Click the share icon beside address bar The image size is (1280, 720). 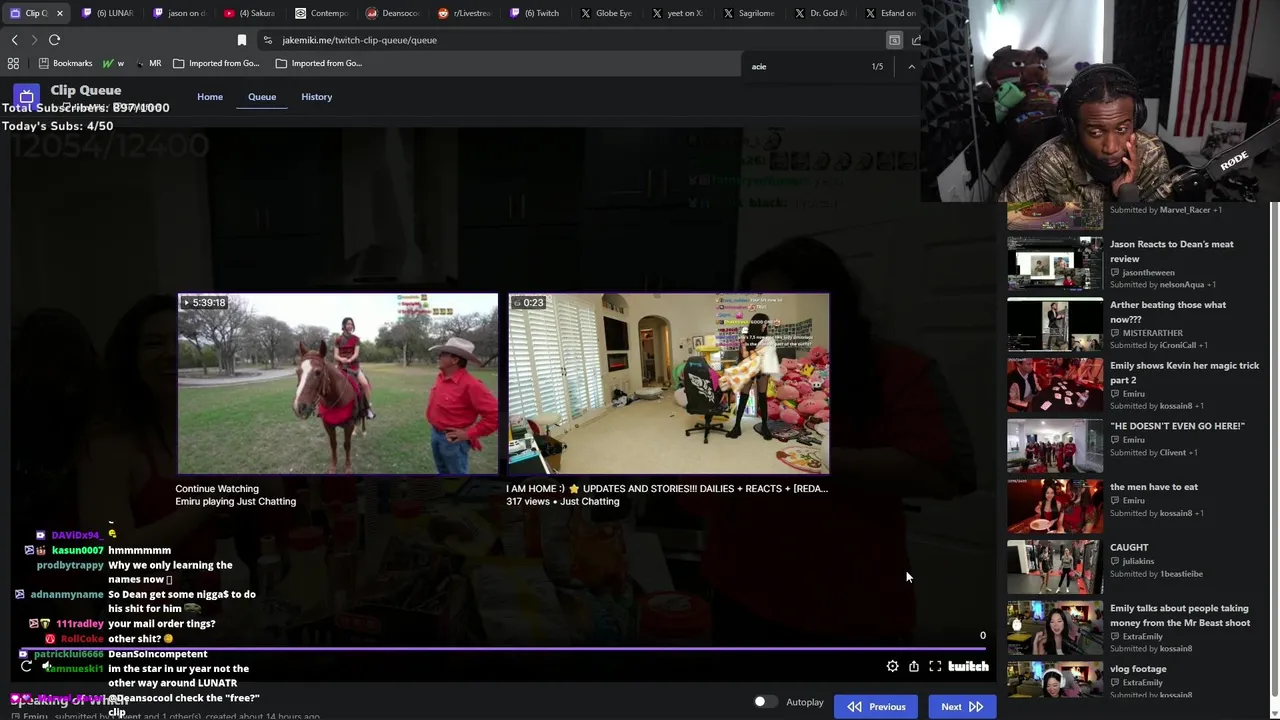[x=916, y=40]
